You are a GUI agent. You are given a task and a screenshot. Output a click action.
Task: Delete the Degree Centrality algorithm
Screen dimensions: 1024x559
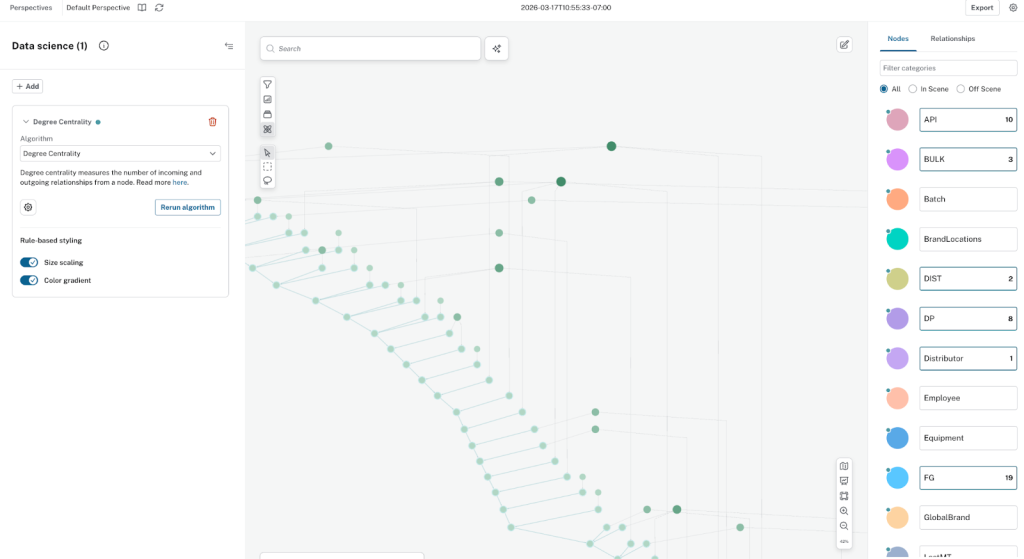[x=212, y=122]
